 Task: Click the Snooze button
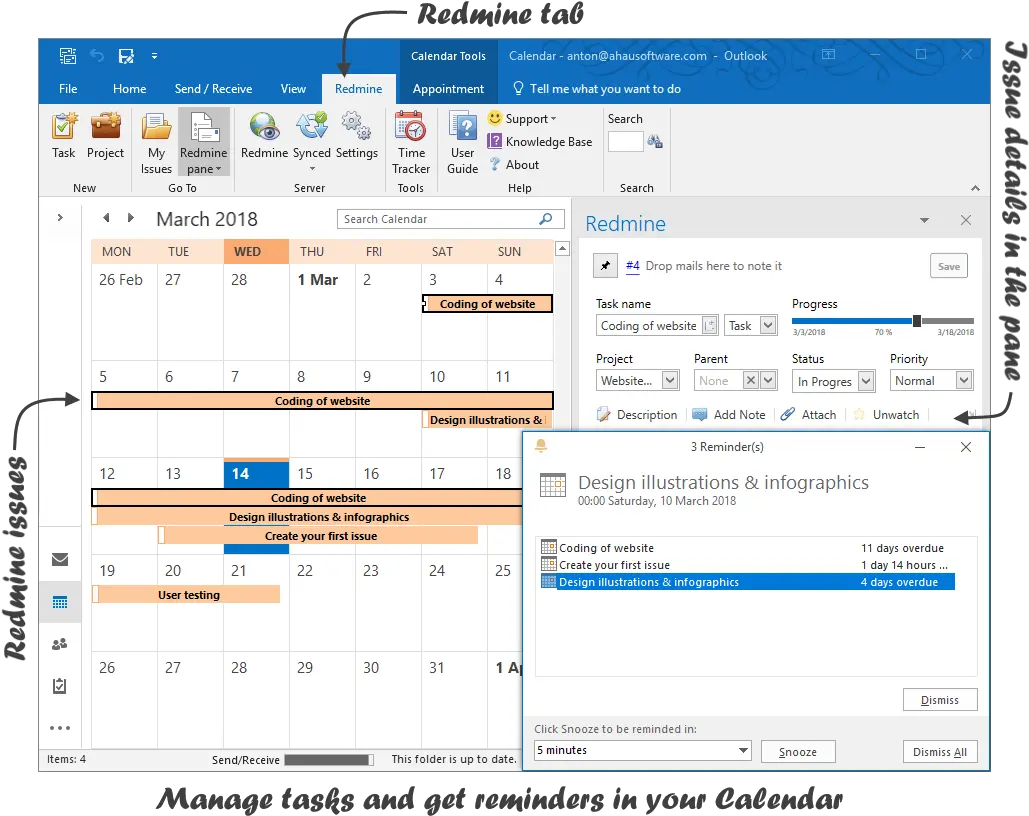pos(798,752)
